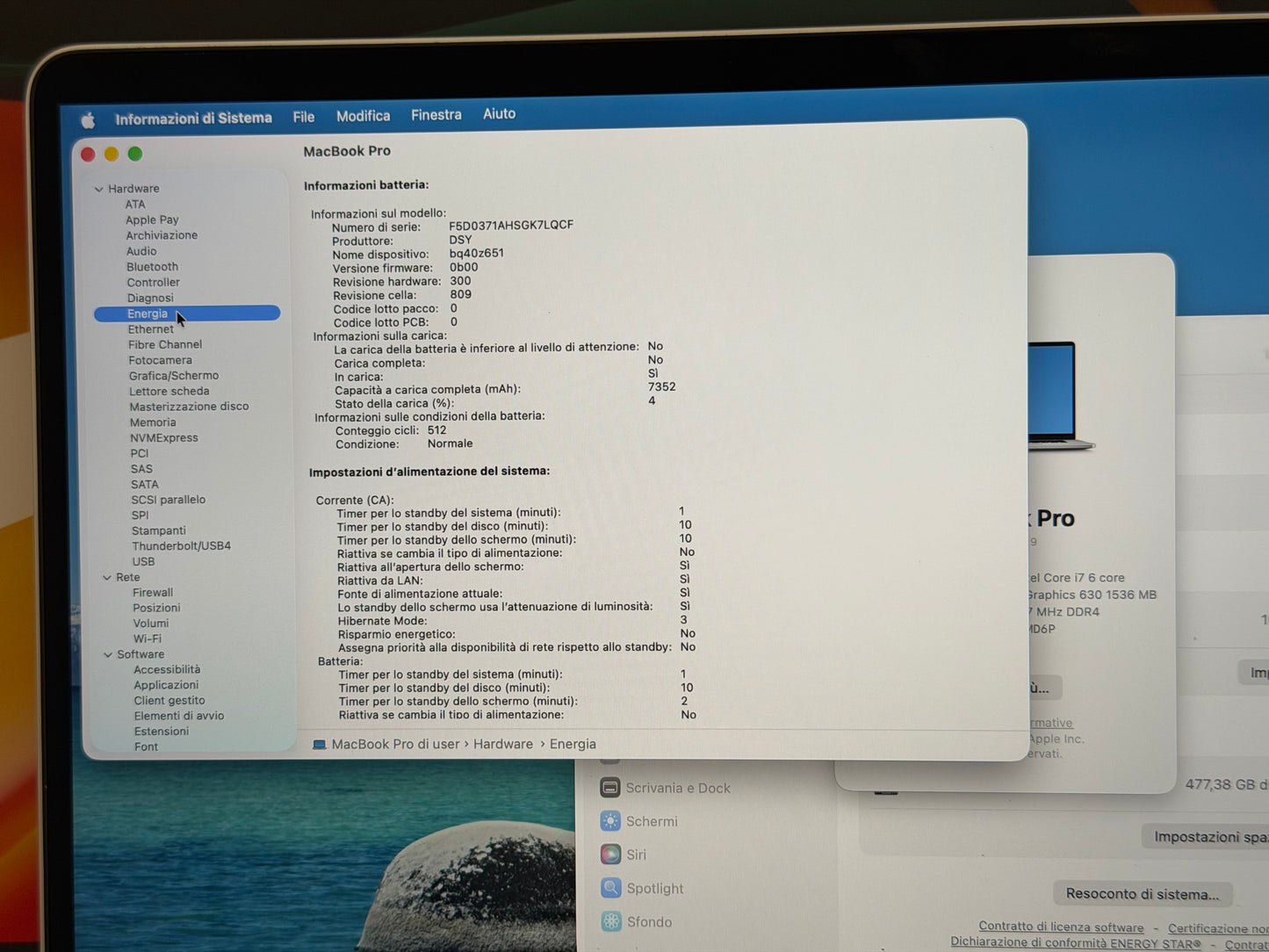Select Volumi under Rete
The height and width of the screenshot is (952, 1269).
[151, 624]
